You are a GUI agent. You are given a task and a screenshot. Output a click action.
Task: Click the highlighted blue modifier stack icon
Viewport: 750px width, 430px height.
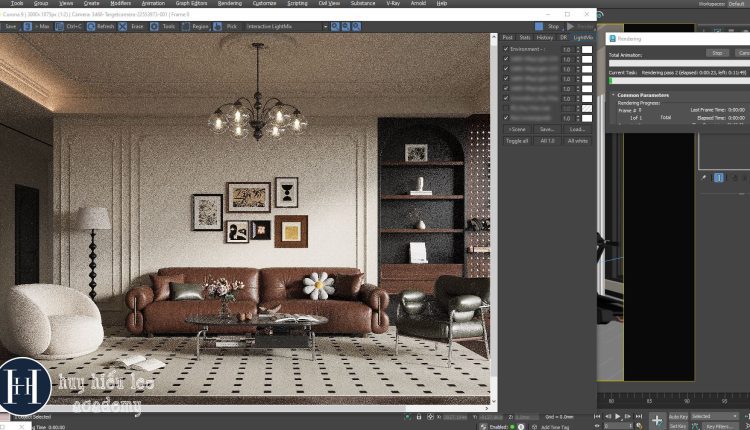[x=719, y=178]
